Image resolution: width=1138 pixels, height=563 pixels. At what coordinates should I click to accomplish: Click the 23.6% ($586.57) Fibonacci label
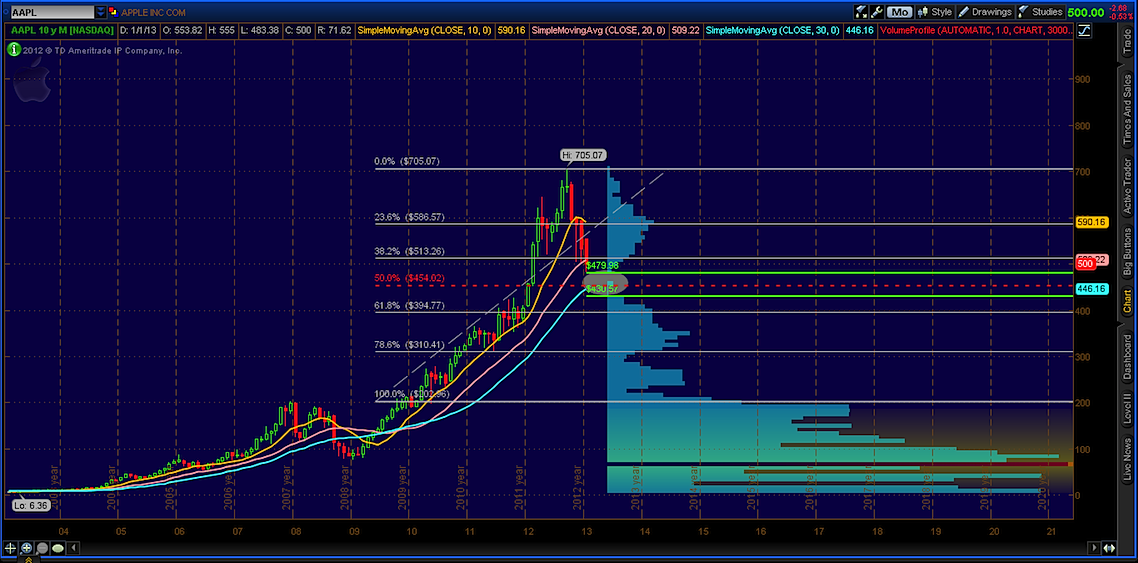409,217
